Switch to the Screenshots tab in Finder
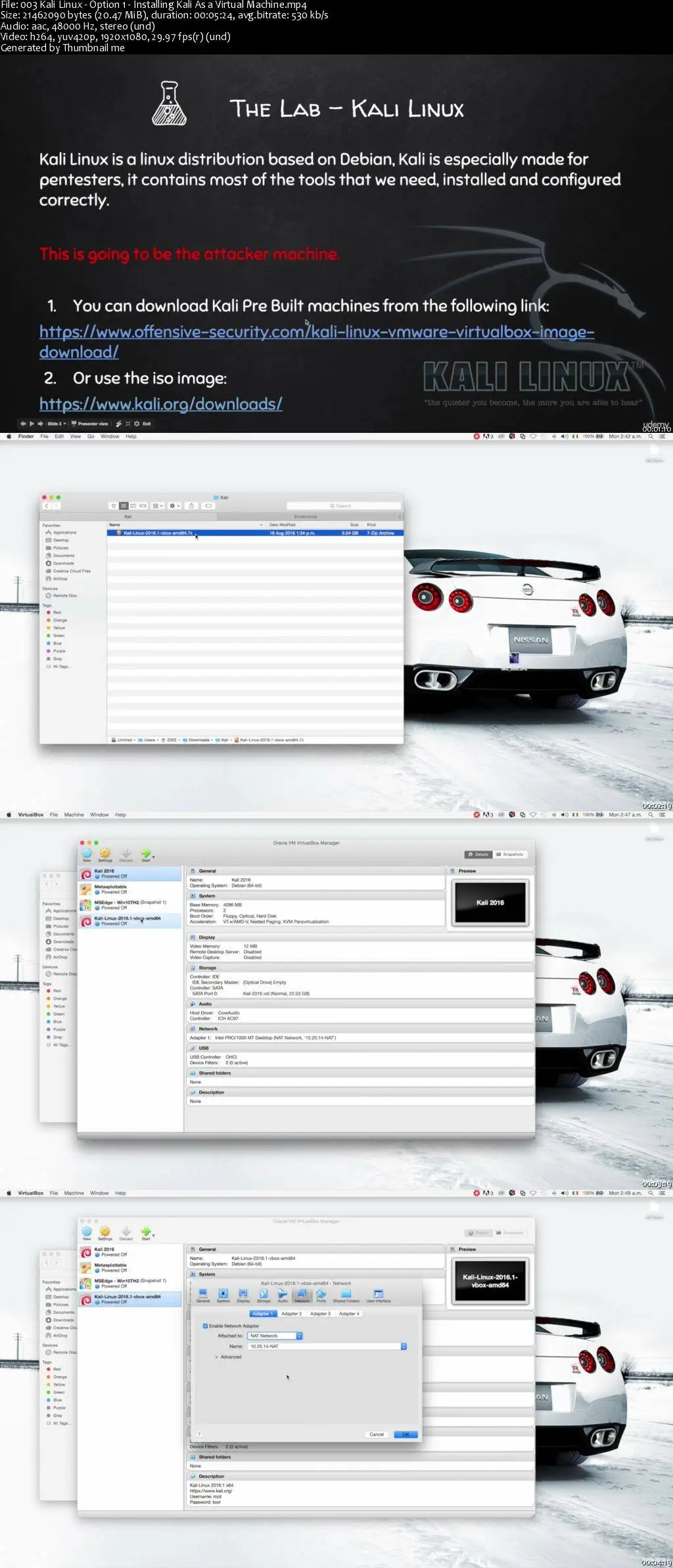This screenshot has height=1568, width=673. coord(306,516)
